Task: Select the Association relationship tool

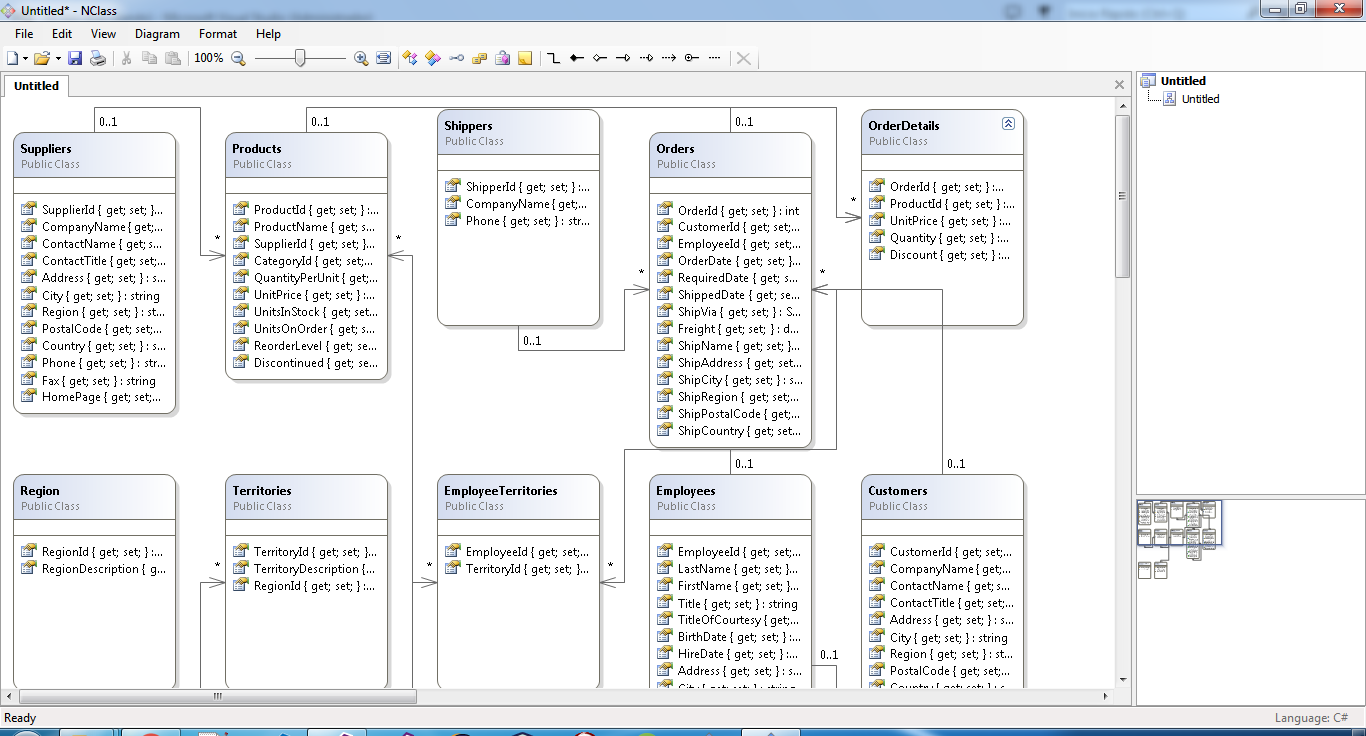Action: coord(554,58)
